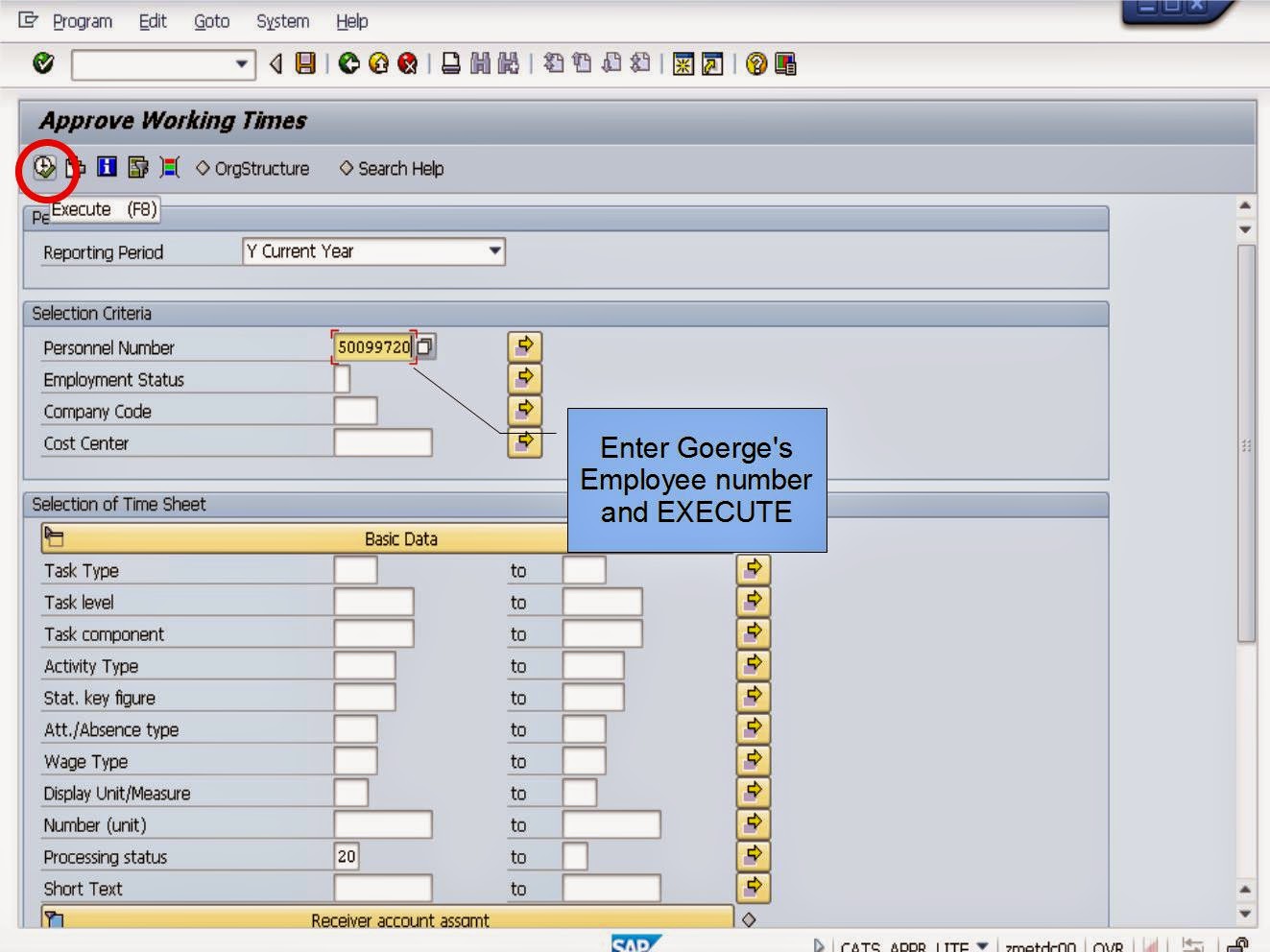This screenshot has width=1270, height=952.
Task: Click the Generate Shortcut icon
Action: tap(712, 64)
